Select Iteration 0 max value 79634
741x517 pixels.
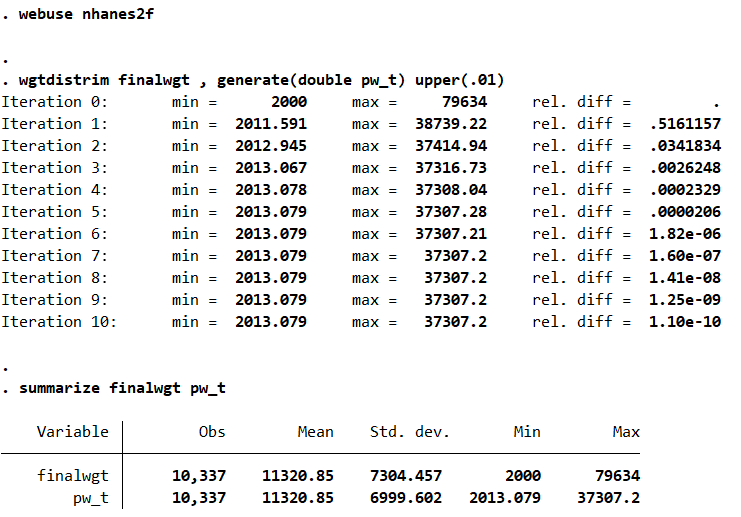pos(465,102)
